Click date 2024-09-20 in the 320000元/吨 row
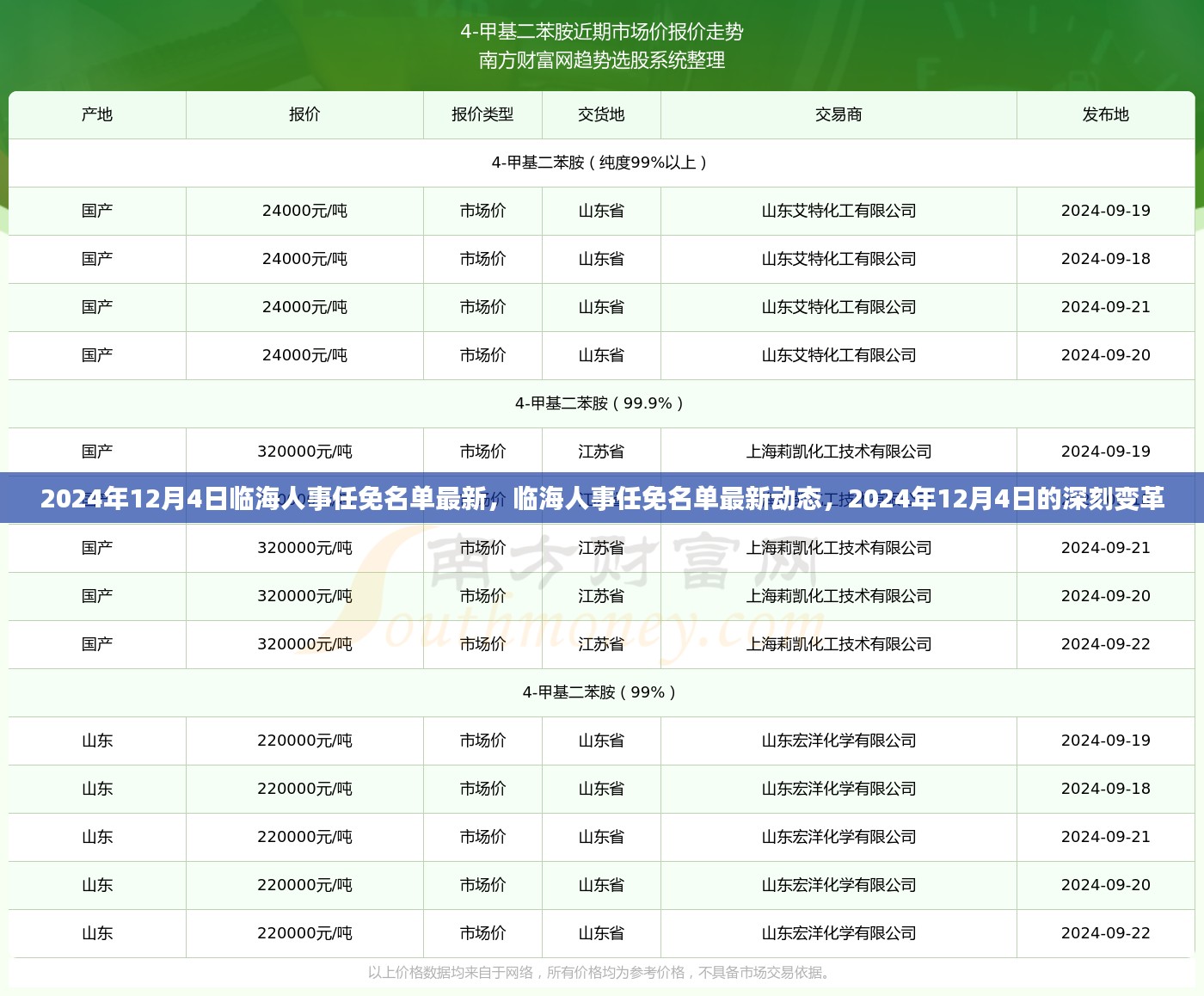The width and height of the screenshot is (1204, 996). [x=1106, y=596]
